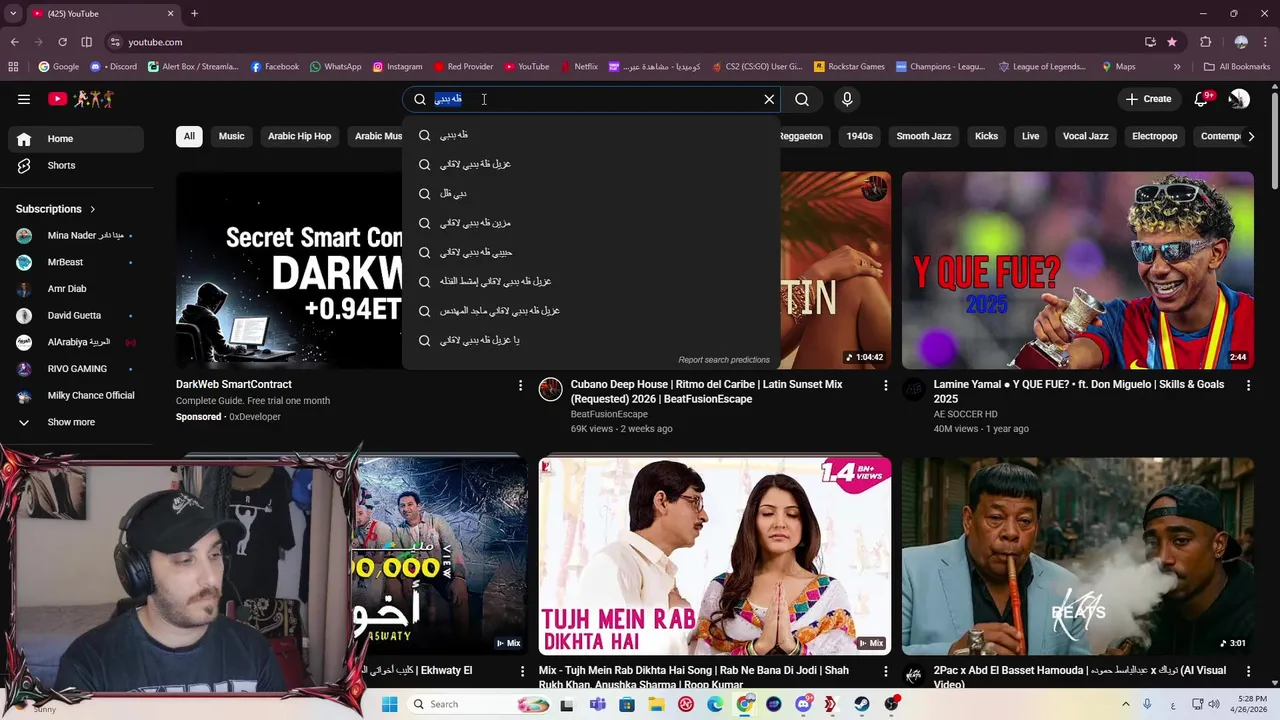This screenshot has height=720, width=1280.
Task: Open Shorts in sidebar
Action: click(x=76, y=165)
